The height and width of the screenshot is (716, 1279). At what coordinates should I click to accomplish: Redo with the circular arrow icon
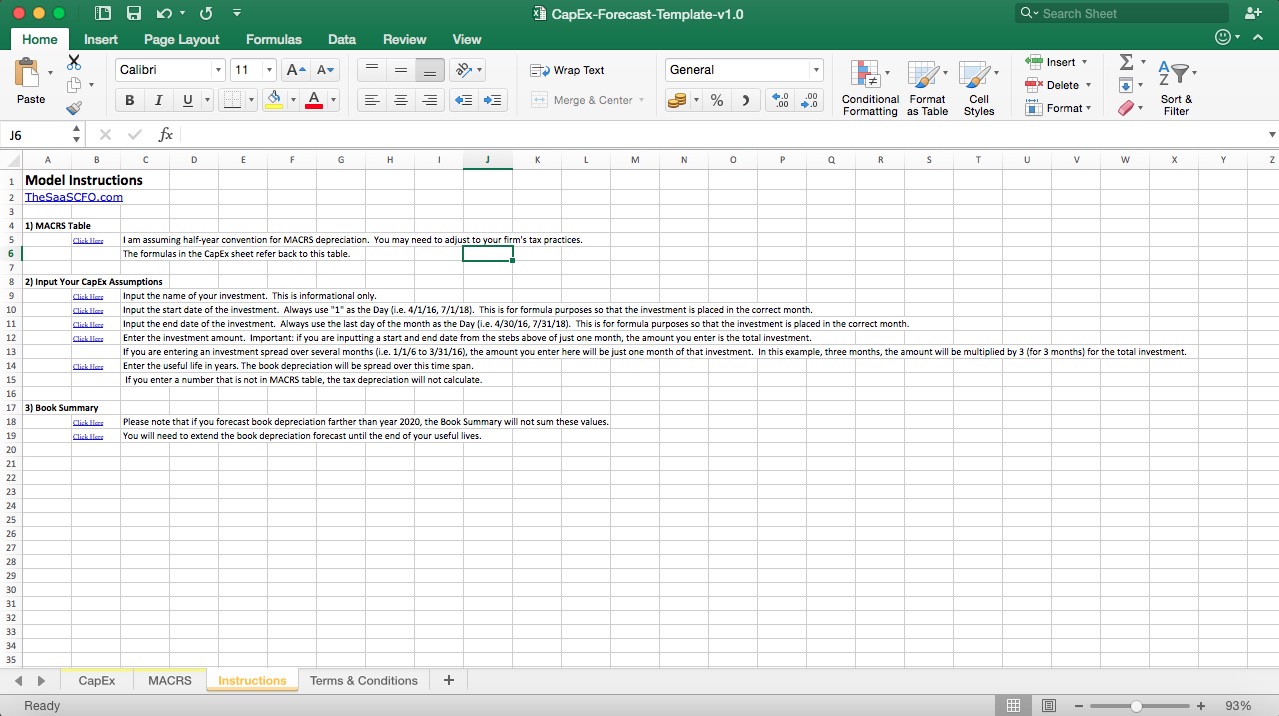pyautogui.click(x=206, y=14)
